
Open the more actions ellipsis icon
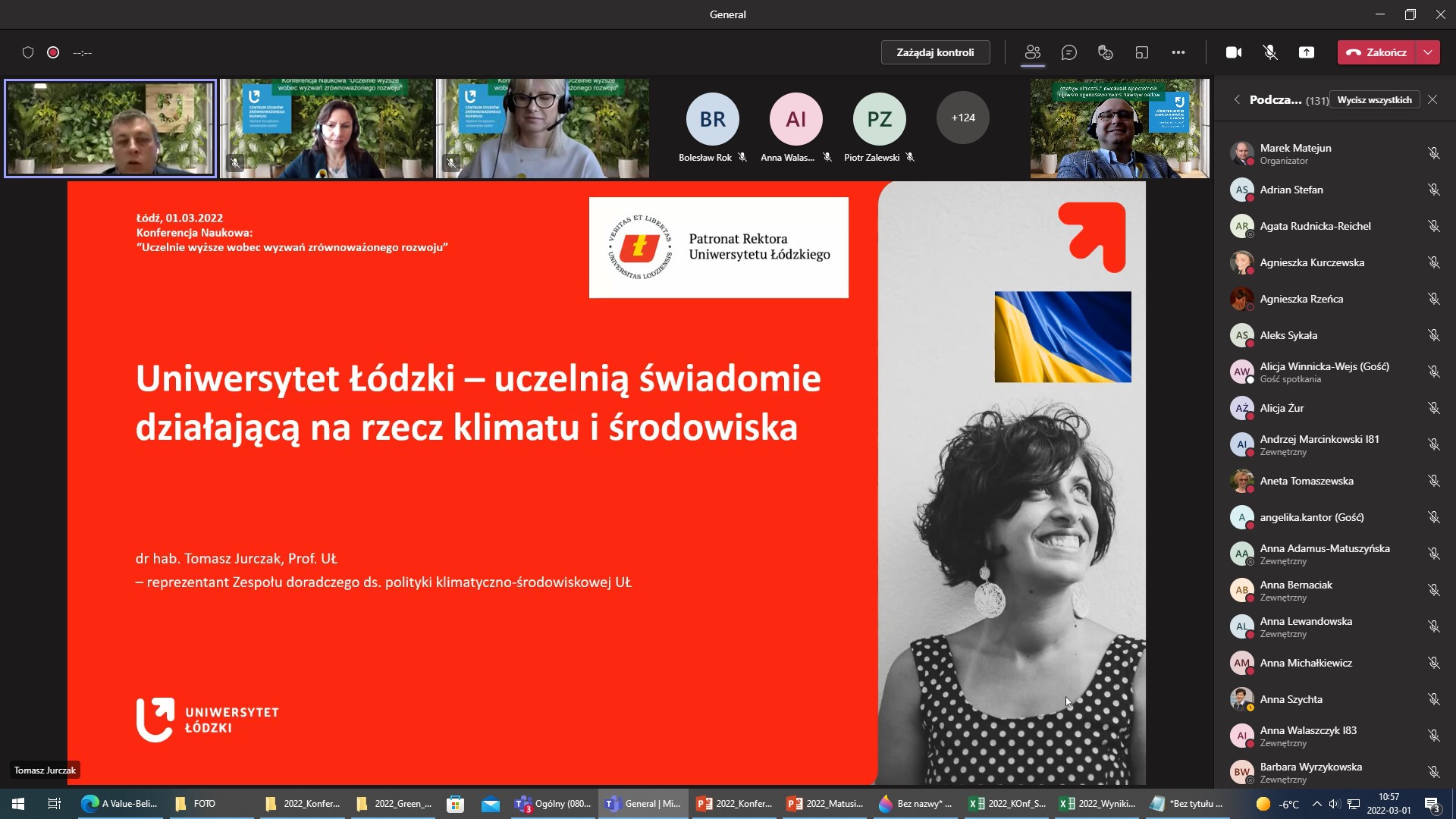(x=1179, y=52)
